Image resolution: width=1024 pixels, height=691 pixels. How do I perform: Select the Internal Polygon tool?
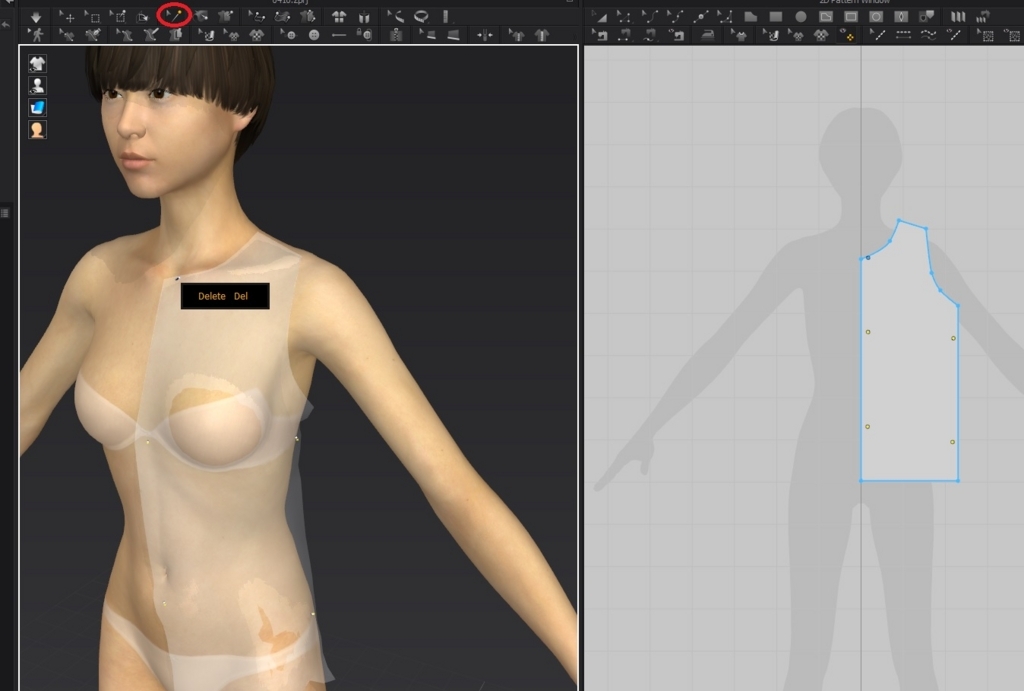tap(826, 17)
